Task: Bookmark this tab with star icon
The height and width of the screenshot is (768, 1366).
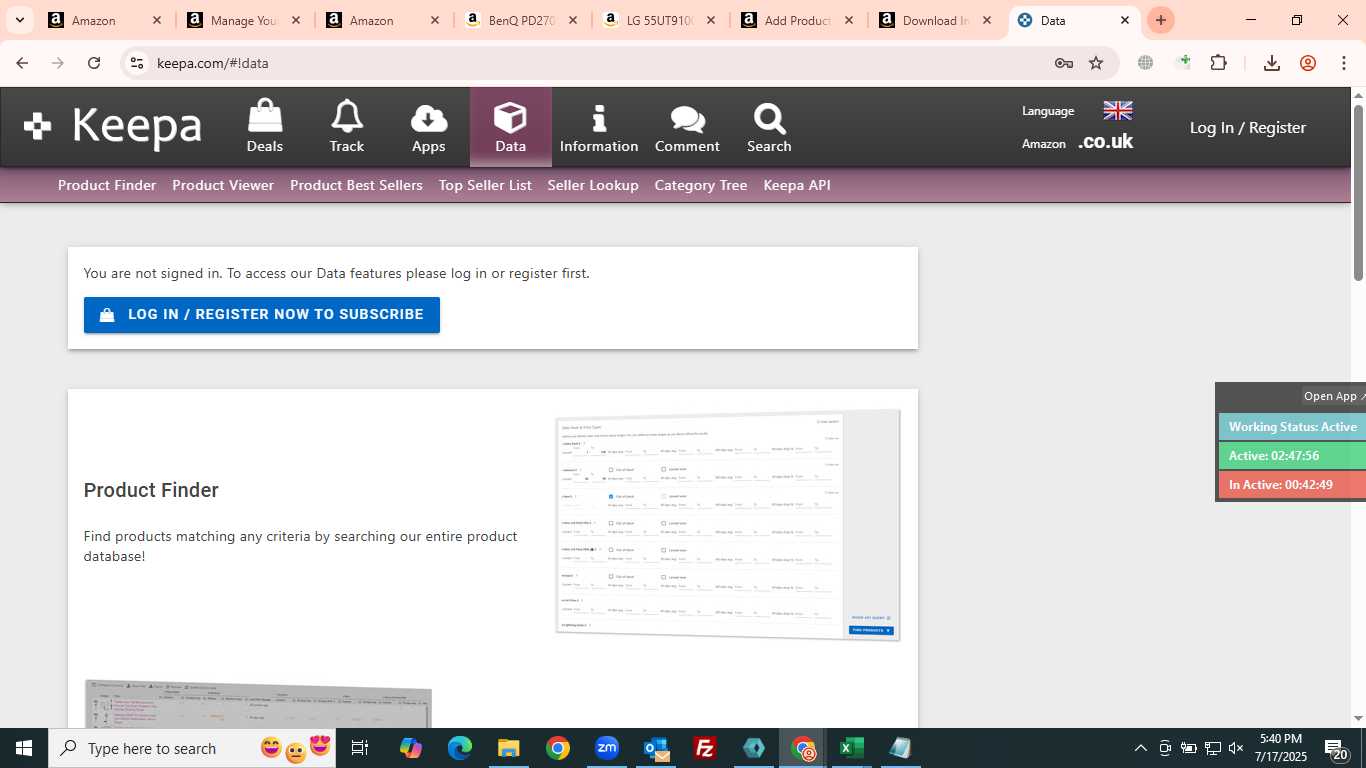Action: 1096,63
